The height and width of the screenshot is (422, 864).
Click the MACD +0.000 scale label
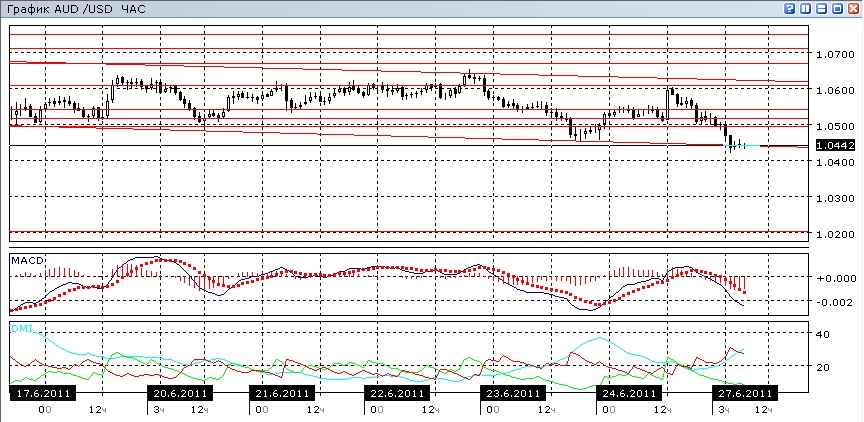click(x=835, y=278)
